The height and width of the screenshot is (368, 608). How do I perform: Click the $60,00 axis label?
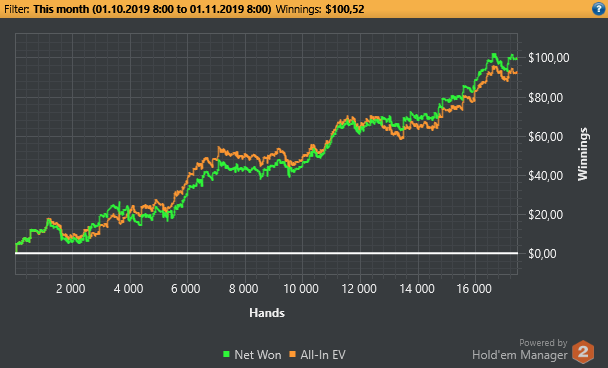coord(546,136)
